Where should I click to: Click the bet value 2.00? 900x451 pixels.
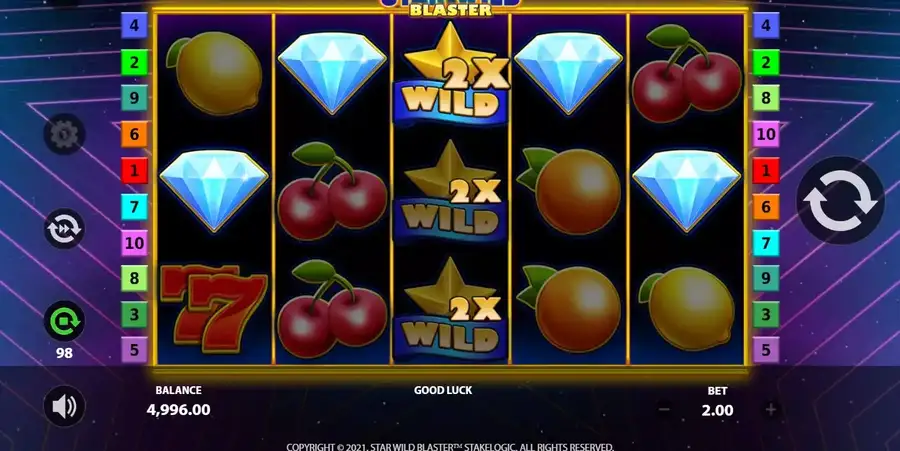(x=717, y=410)
